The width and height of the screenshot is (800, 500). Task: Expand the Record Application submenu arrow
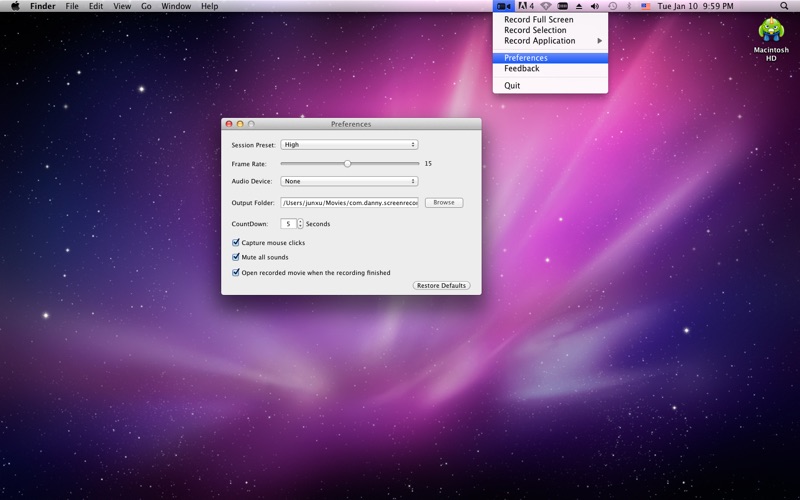[x=600, y=41]
